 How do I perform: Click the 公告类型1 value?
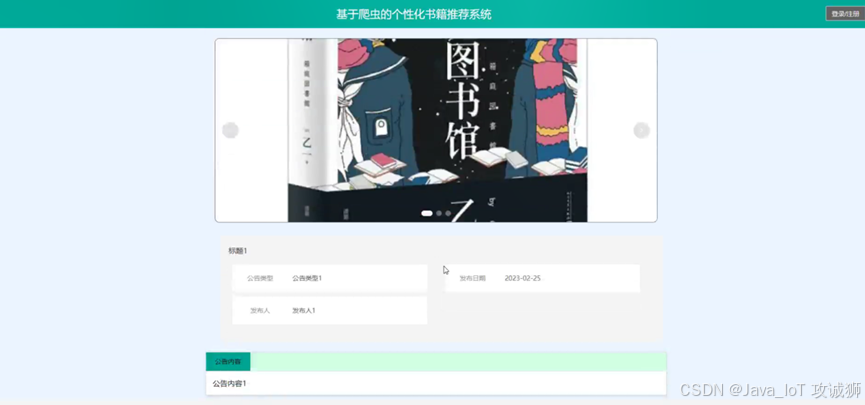coord(307,279)
